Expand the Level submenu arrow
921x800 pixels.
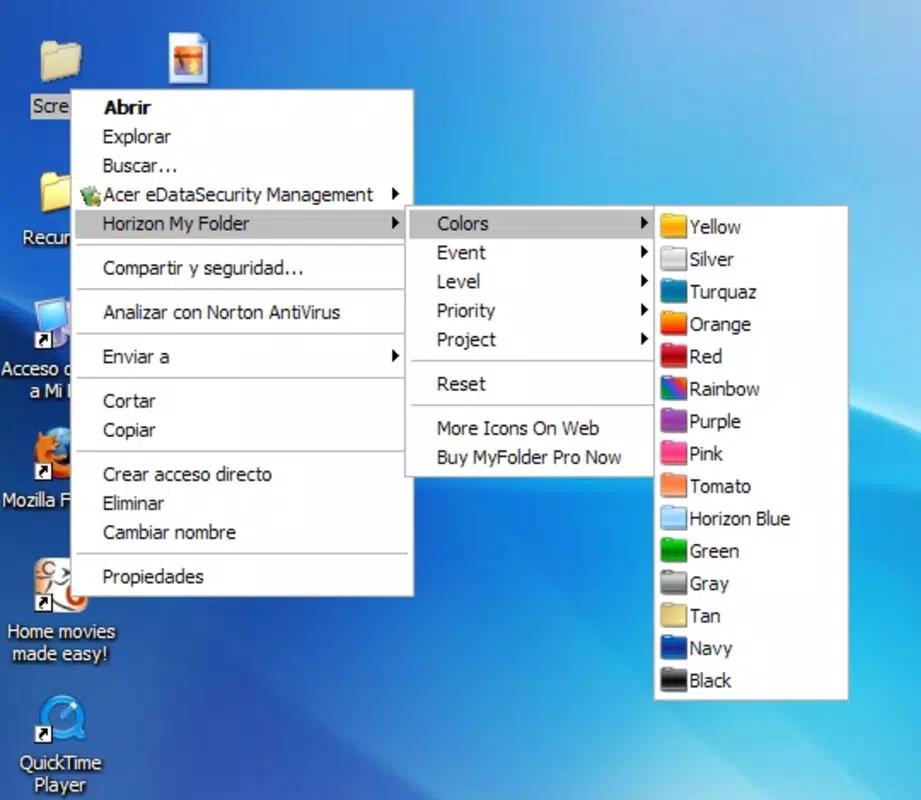pyautogui.click(x=644, y=281)
